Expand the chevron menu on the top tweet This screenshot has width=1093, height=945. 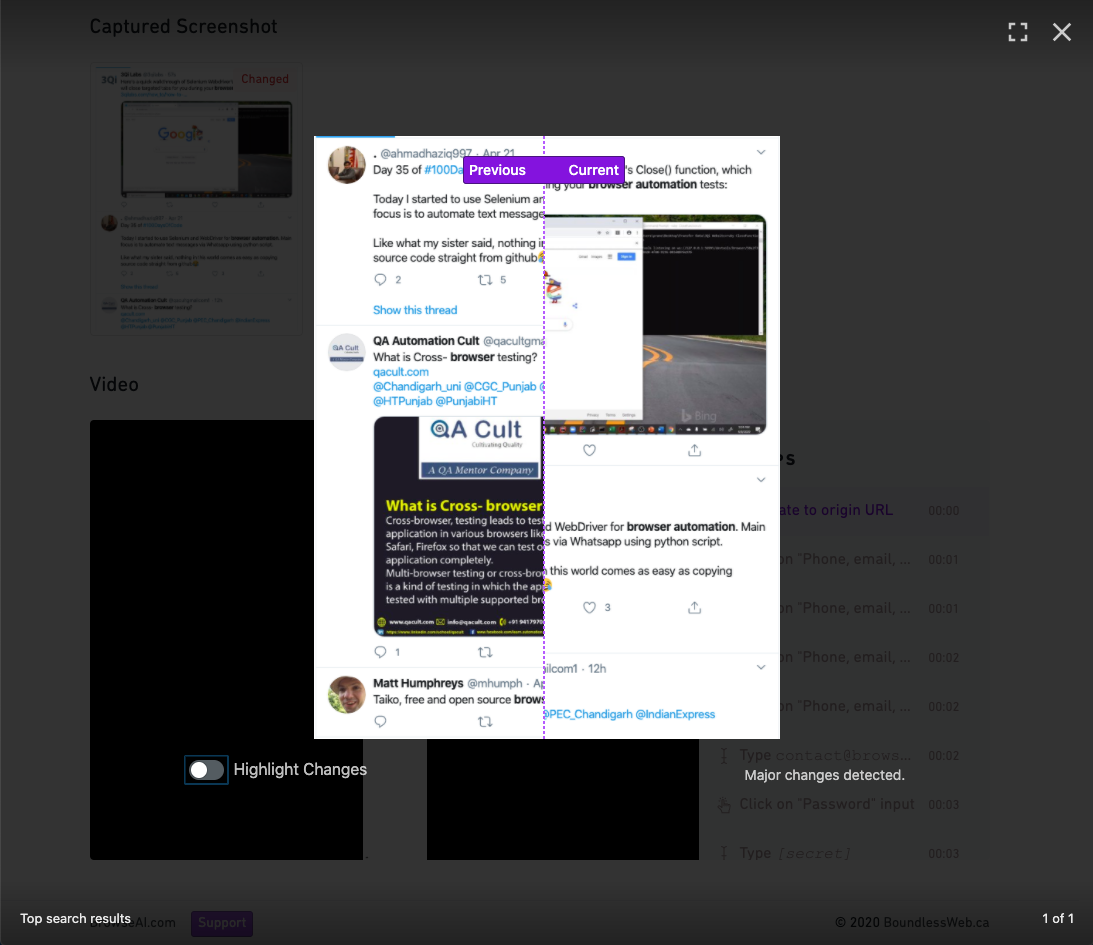click(761, 152)
